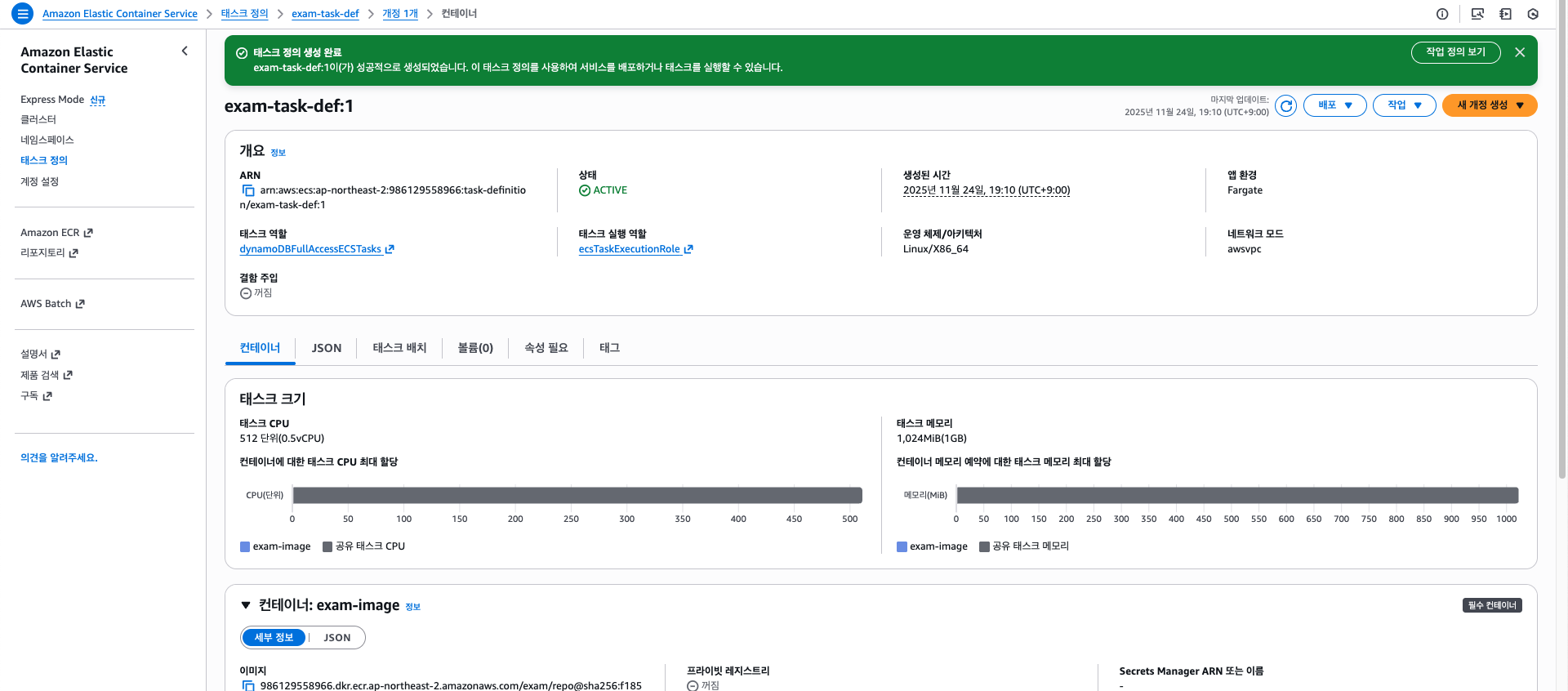1568x691 pixels.
Task: Go to 개정 1개 breadcrumb
Action: [x=400, y=14]
